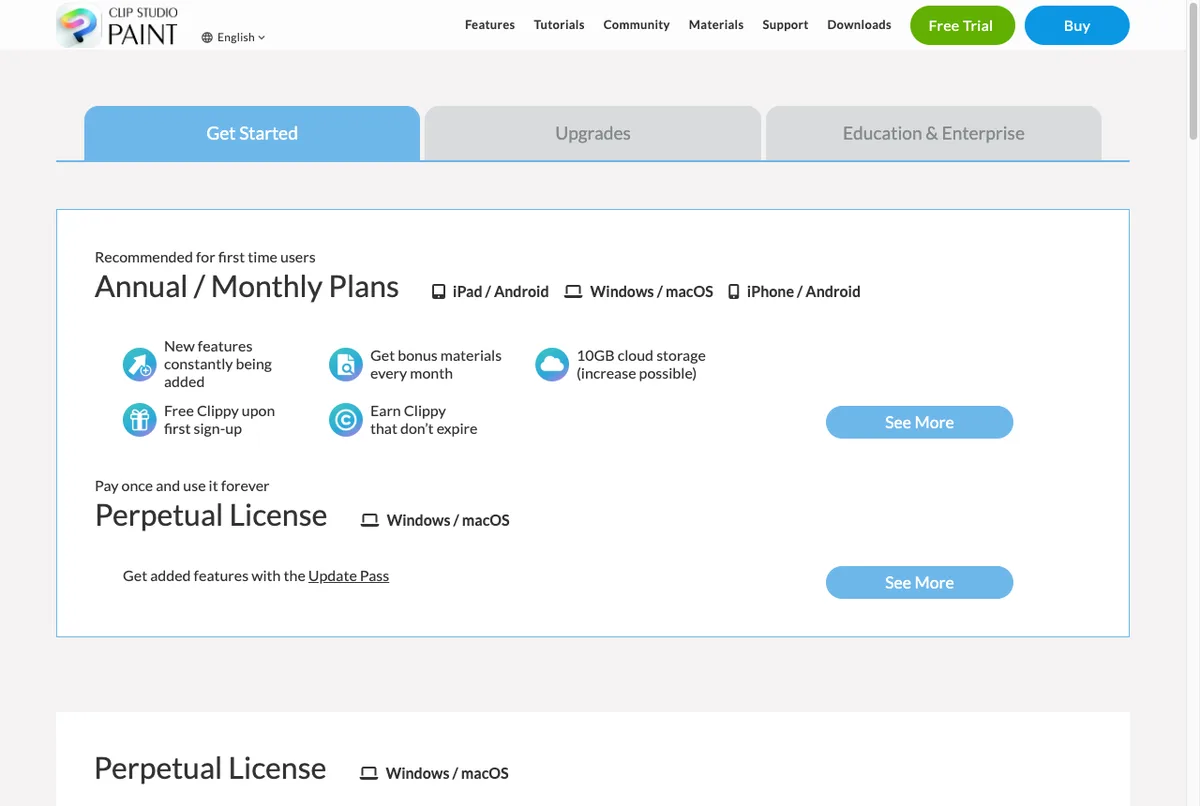Image resolution: width=1200 pixels, height=806 pixels.
Task: Click the green Free Trial button
Action: [962, 26]
